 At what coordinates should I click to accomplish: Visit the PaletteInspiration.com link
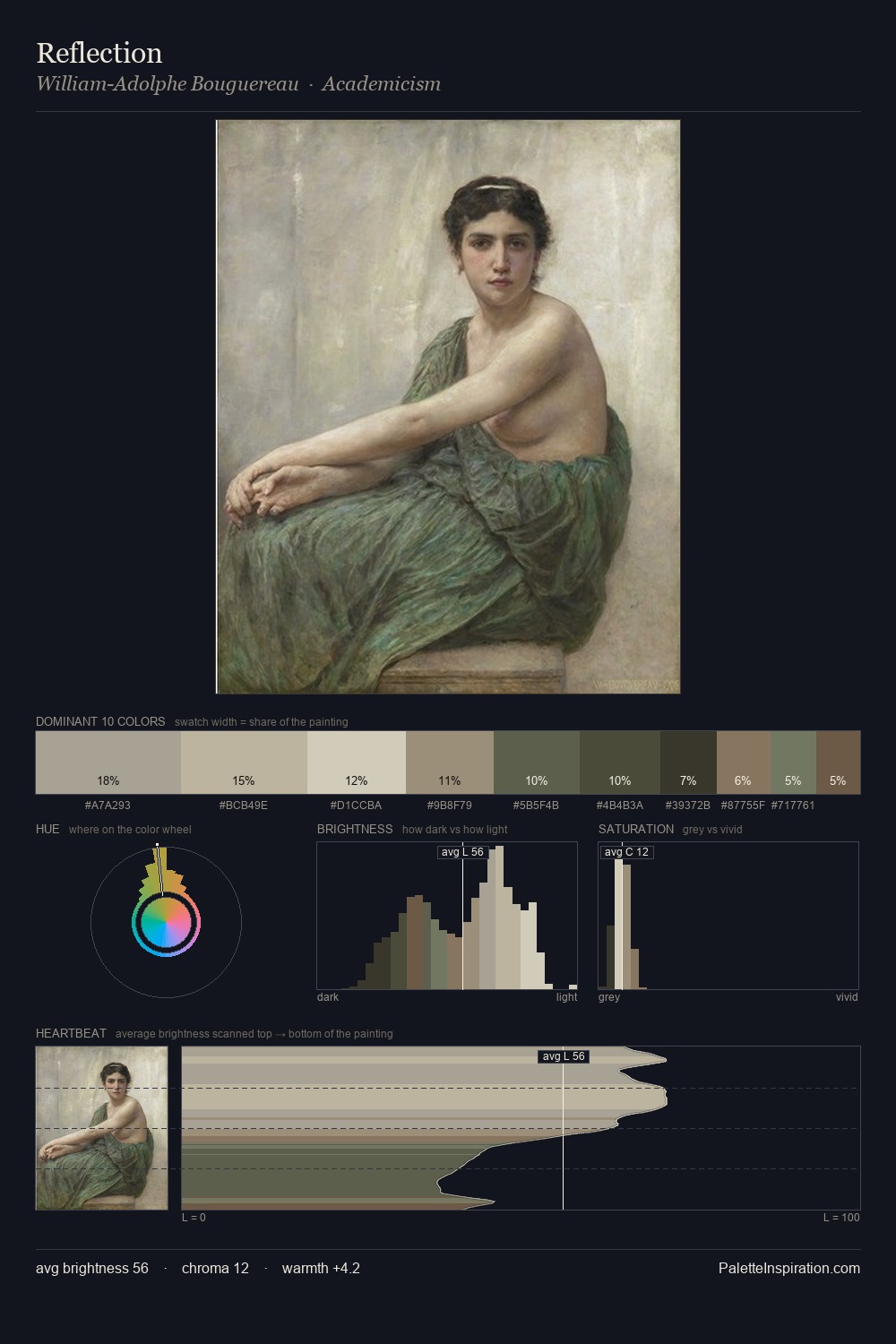(x=789, y=1268)
